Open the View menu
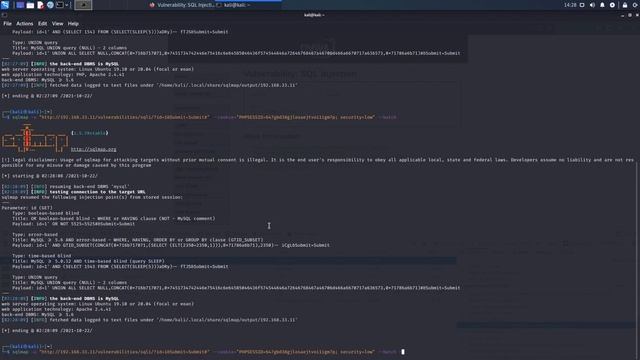Image resolution: width=640 pixels, height=360 pixels. [58, 24]
